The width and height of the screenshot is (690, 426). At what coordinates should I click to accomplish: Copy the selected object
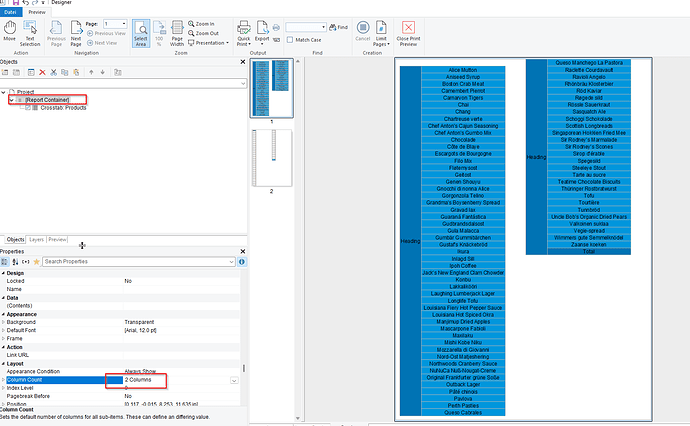(x=65, y=72)
